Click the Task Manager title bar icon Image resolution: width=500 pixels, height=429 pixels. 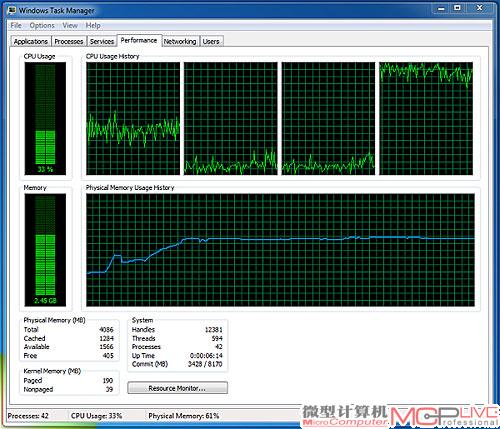[x=12, y=10]
